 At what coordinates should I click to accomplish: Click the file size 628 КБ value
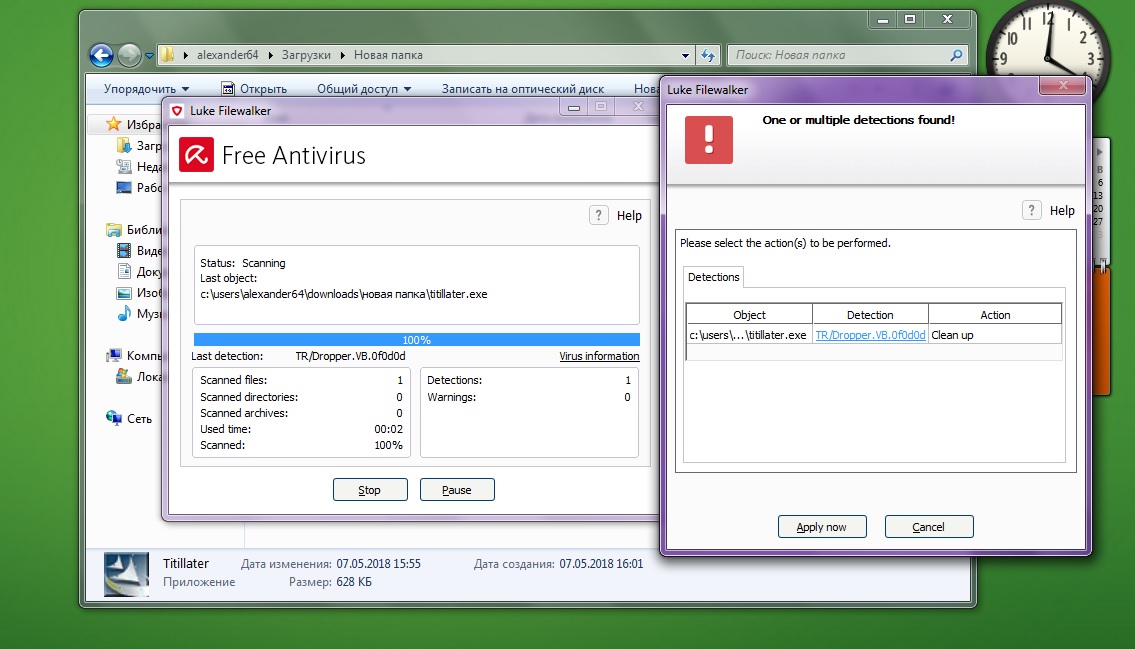click(x=354, y=582)
